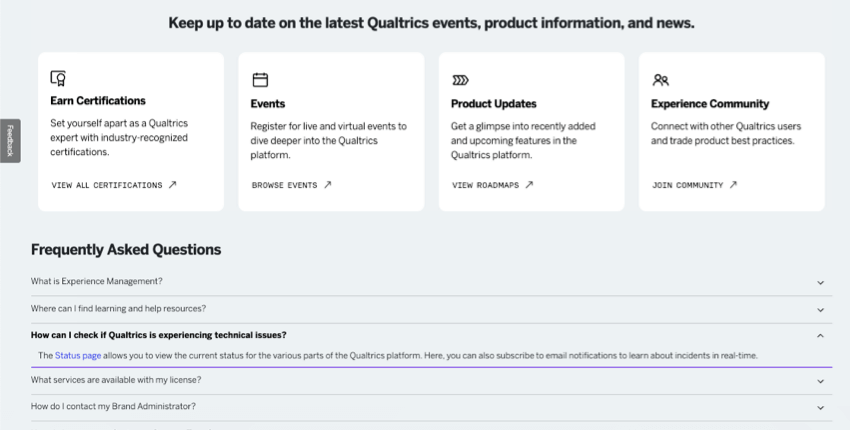The height and width of the screenshot is (430, 850).
Task: Click arrow icon beside View Roadmaps
Action: 530,185
